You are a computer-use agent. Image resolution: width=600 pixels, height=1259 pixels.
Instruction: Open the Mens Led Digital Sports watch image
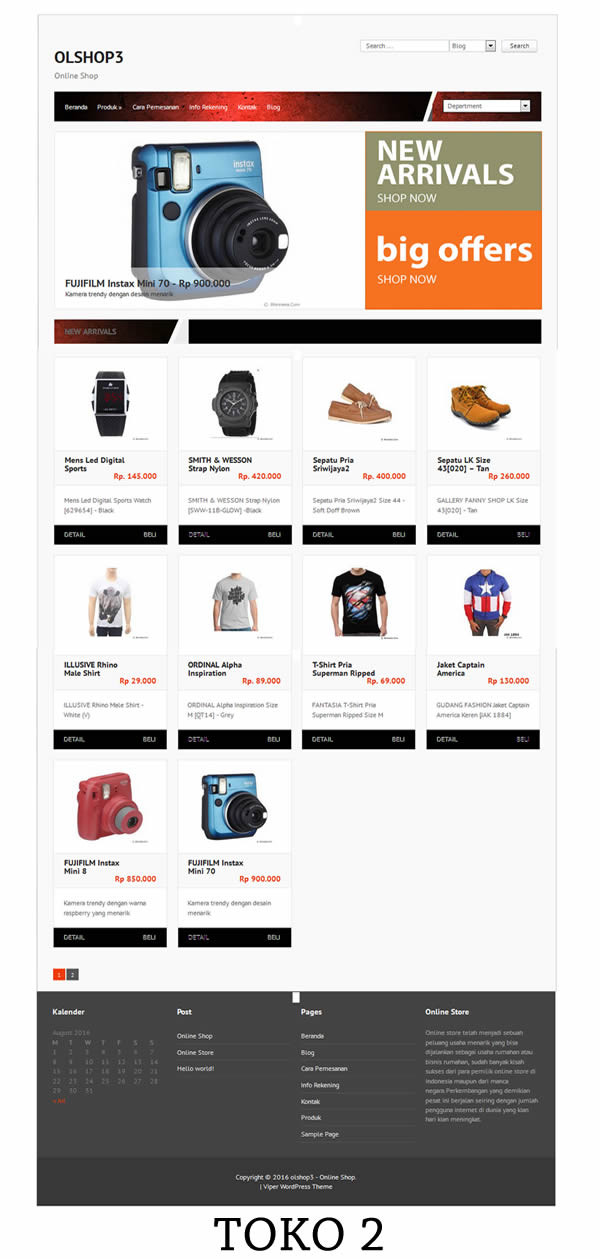pos(111,403)
